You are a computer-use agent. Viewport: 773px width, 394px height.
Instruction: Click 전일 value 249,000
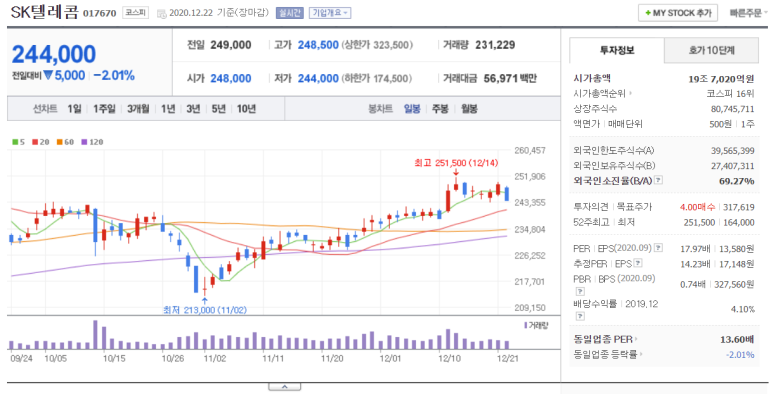click(231, 45)
